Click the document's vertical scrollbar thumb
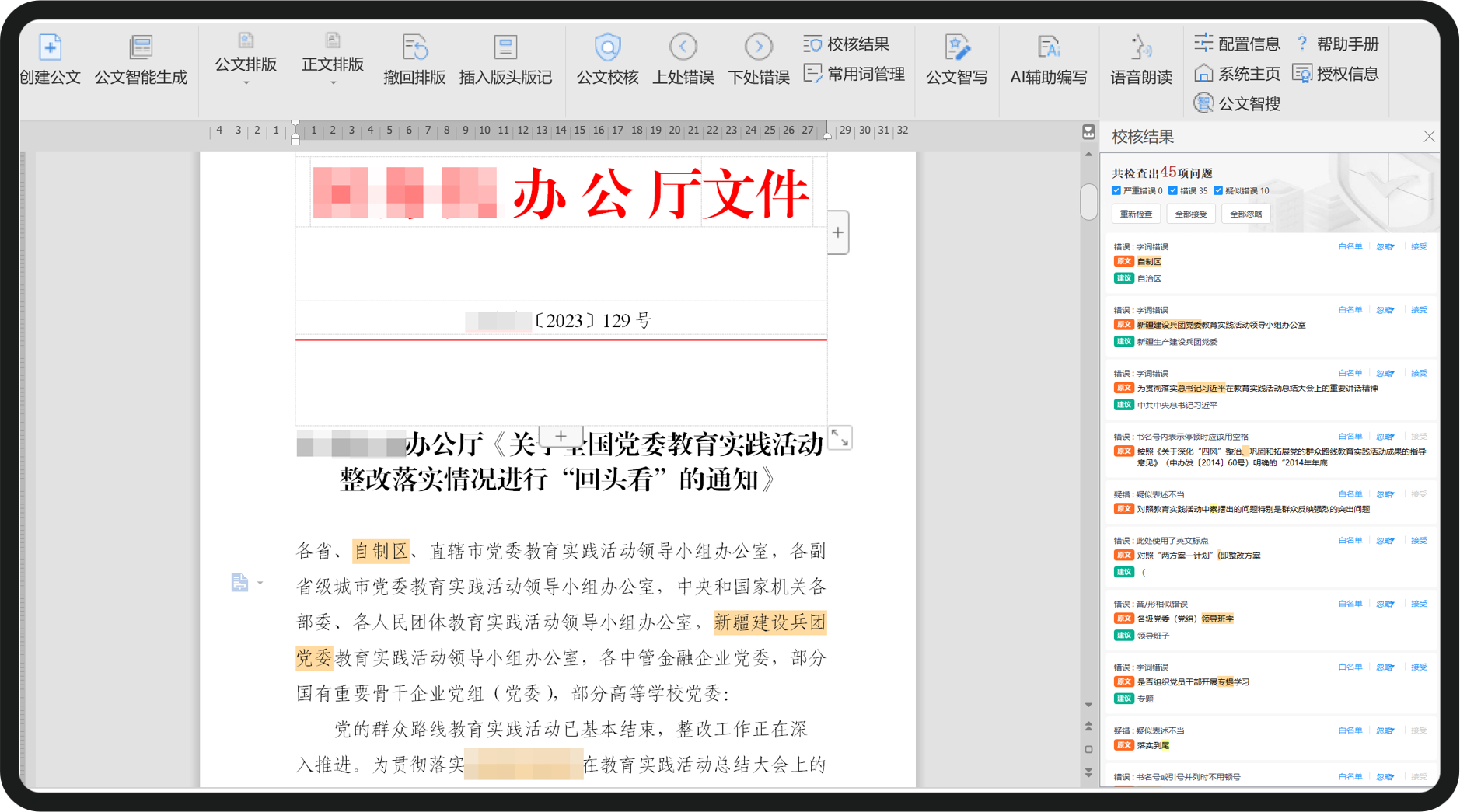Viewport: 1460px width, 812px height. pyautogui.click(x=1088, y=202)
